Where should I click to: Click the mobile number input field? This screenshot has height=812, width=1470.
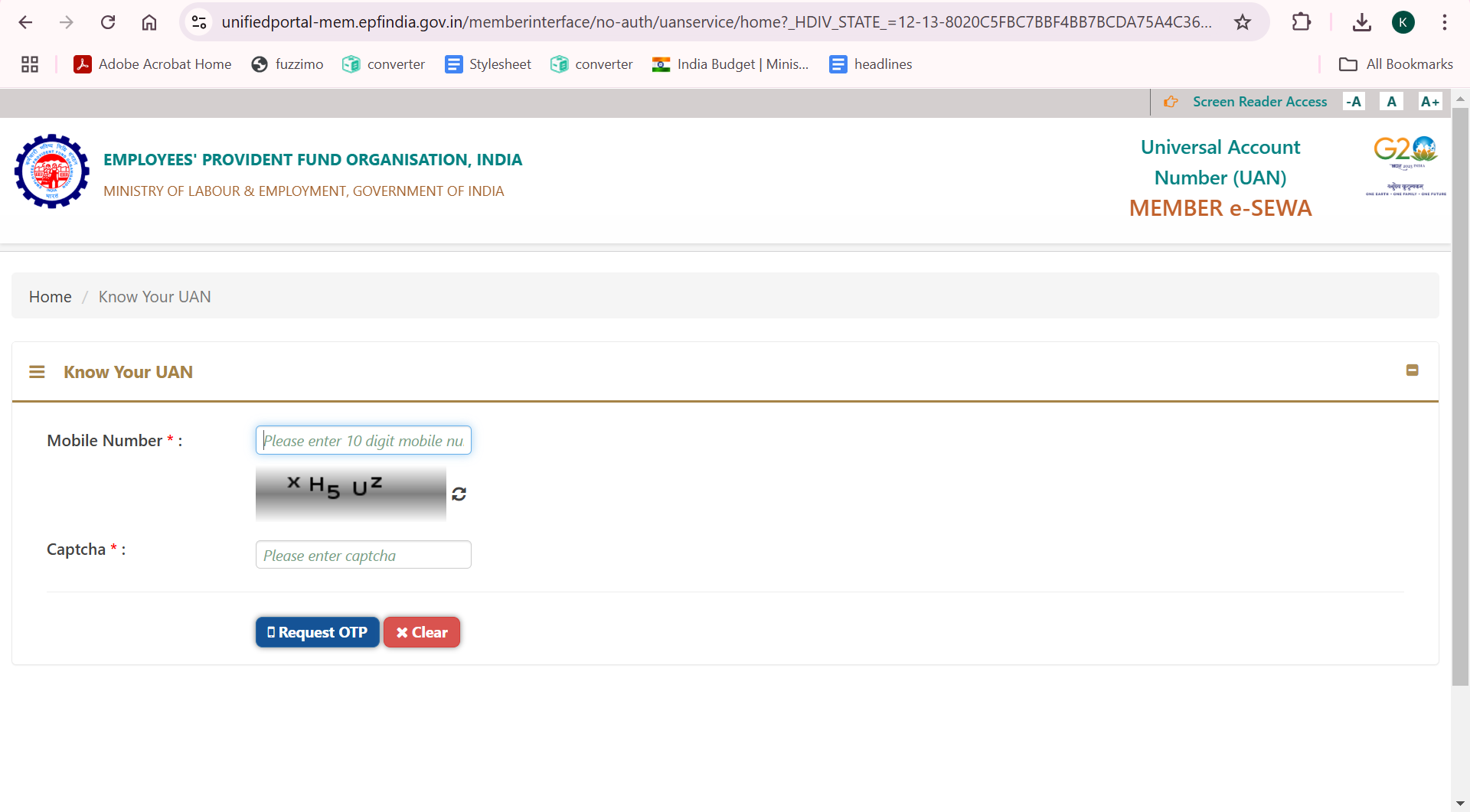tap(363, 440)
